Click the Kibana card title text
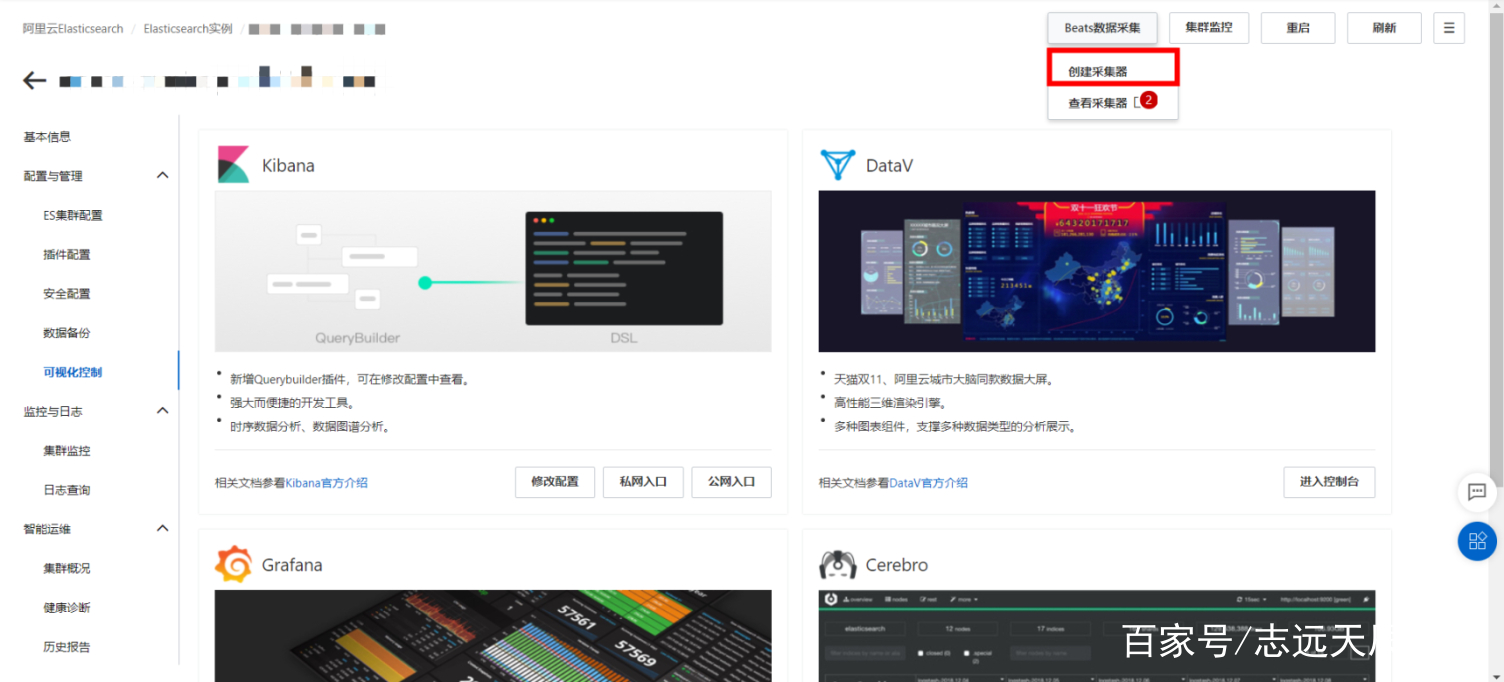Viewport: 1504px width, 682px height. (x=288, y=165)
